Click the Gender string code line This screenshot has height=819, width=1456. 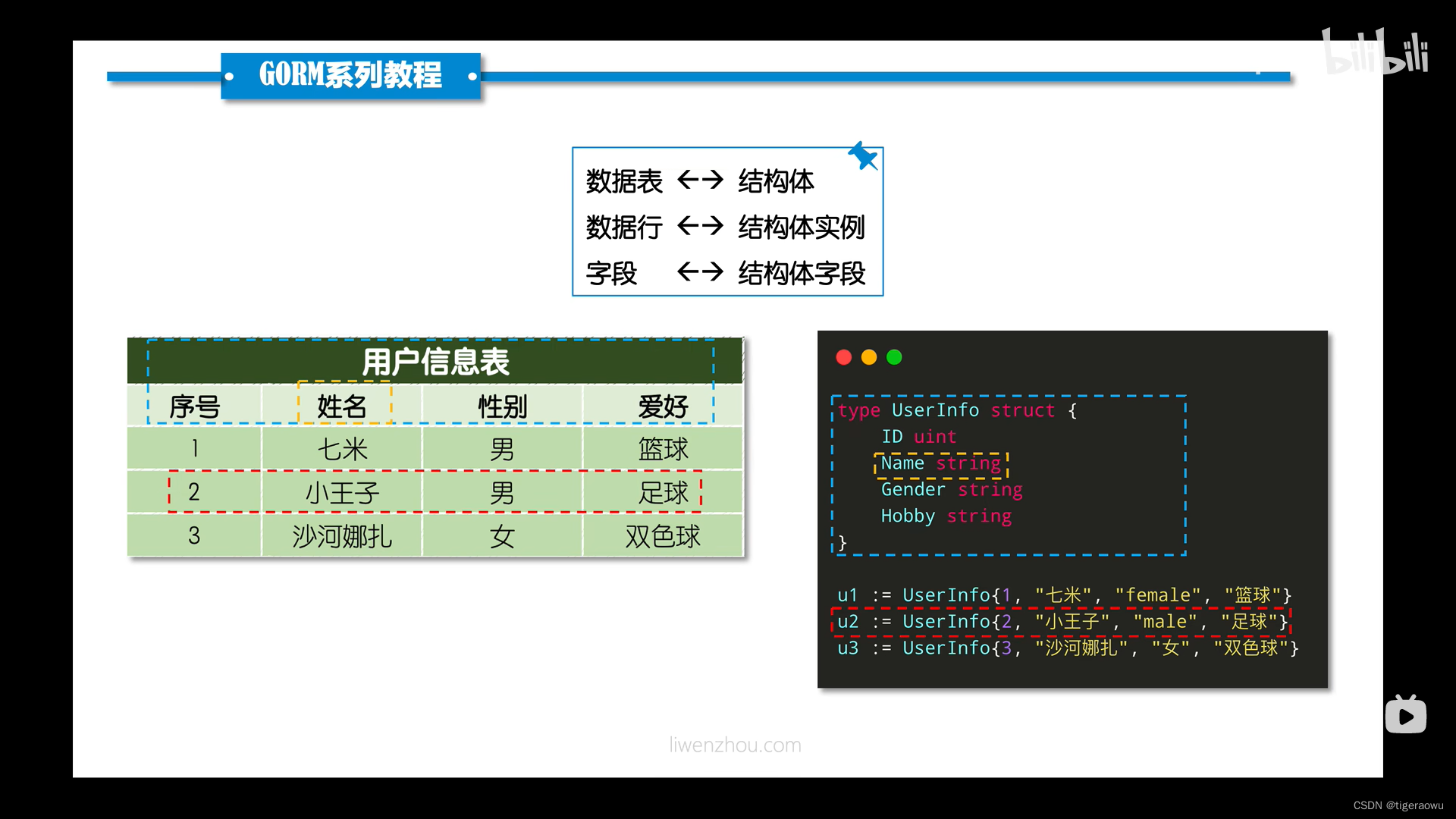click(952, 490)
